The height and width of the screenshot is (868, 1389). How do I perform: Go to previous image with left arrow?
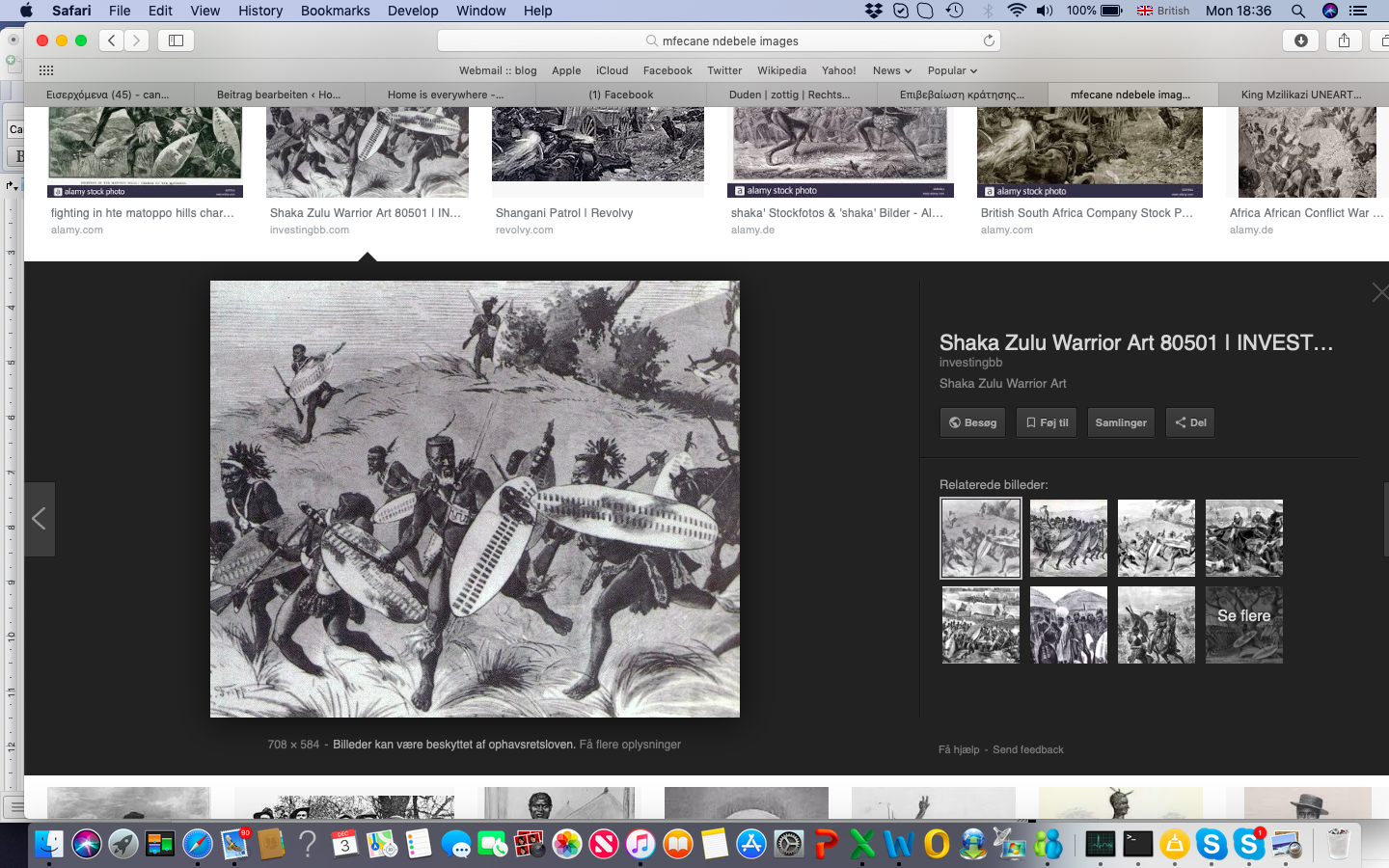coord(40,519)
